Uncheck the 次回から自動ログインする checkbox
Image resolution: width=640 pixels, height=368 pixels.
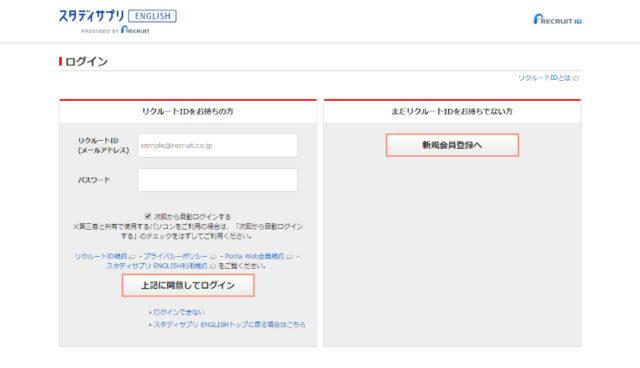point(148,216)
